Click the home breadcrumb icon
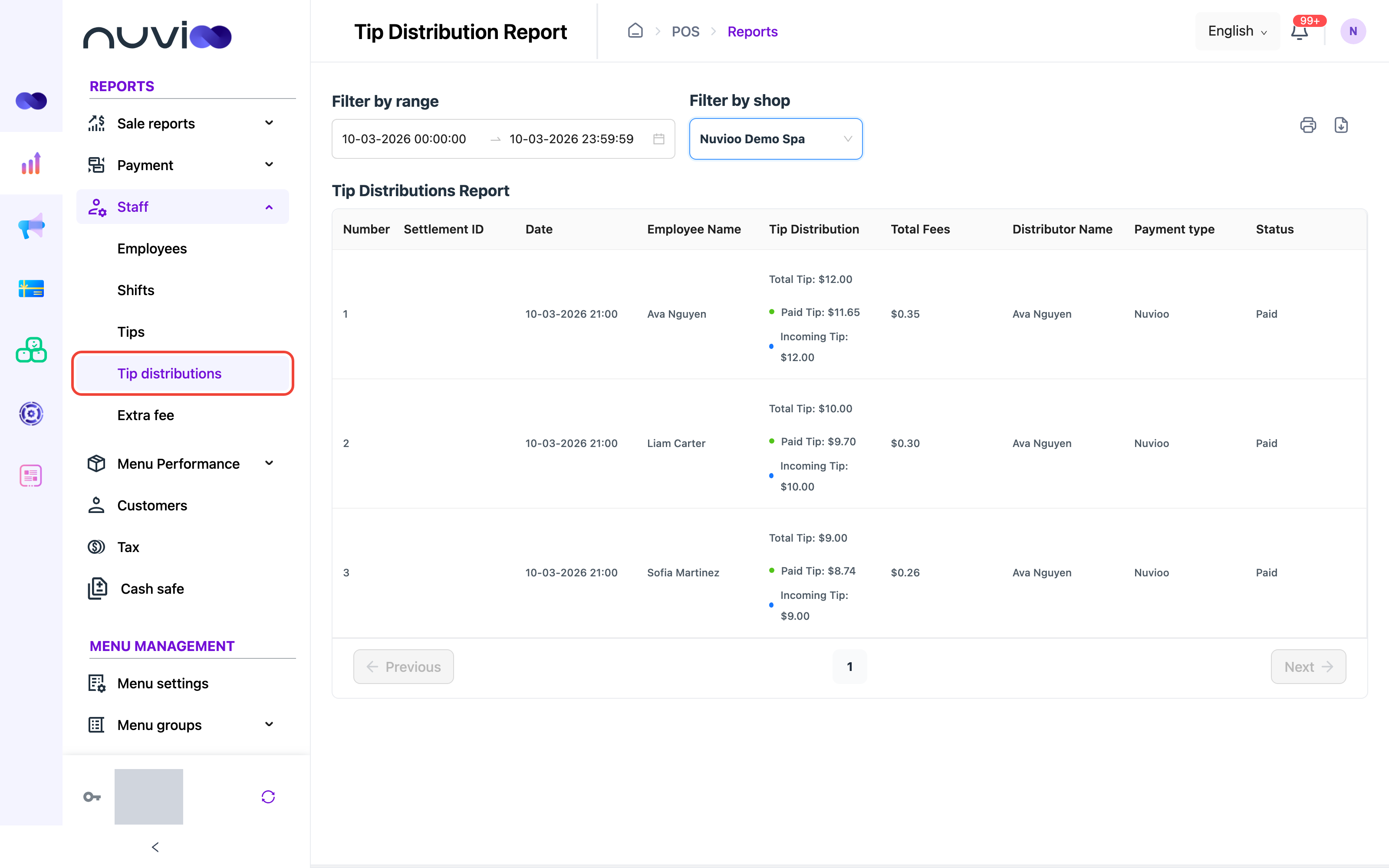The width and height of the screenshot is (1389, 868). [x=635, y=30]
